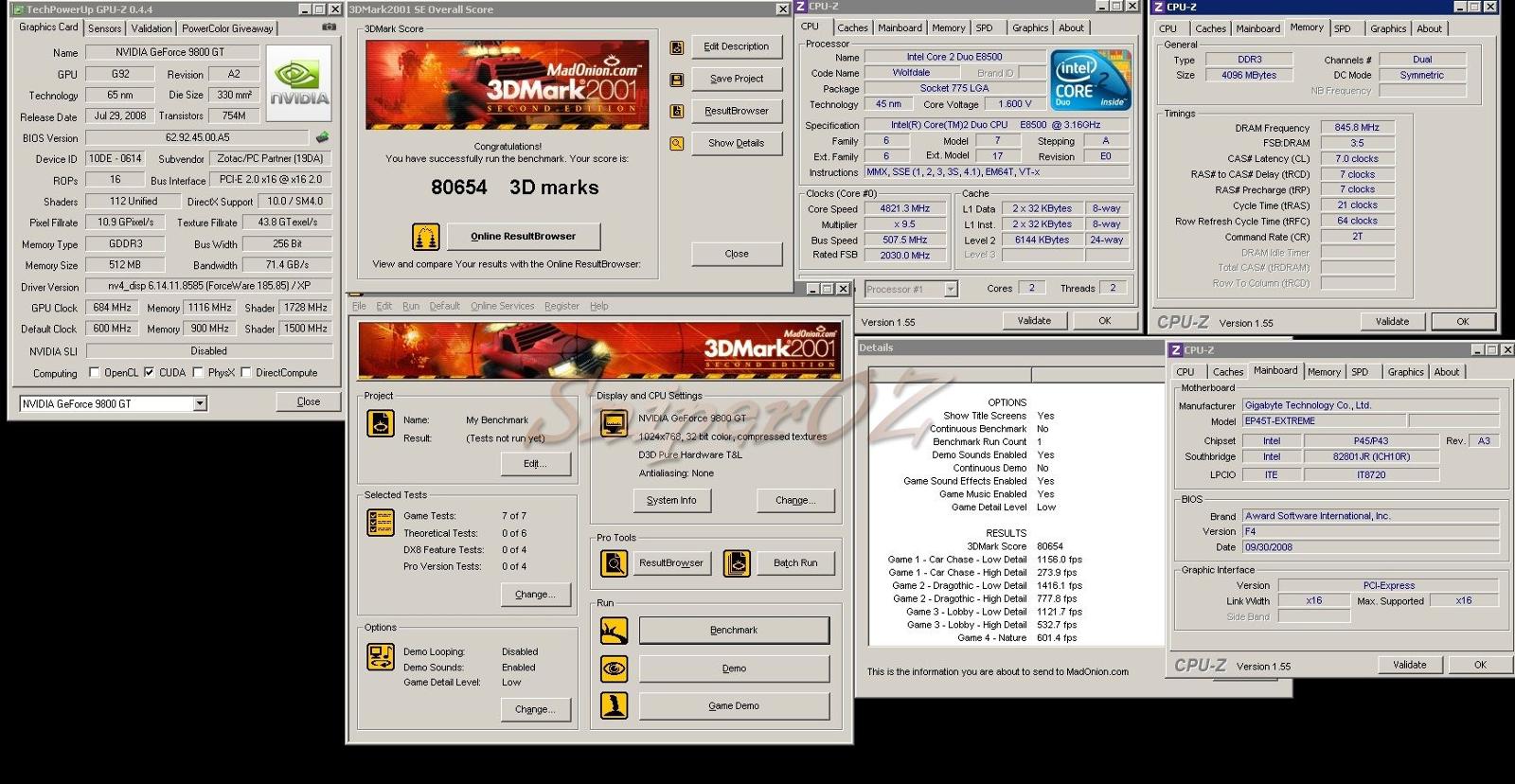Open the GeForce 9800 GT card dropdown
The height and width of the screenshot is (784, 1515).
pos(200,403)
